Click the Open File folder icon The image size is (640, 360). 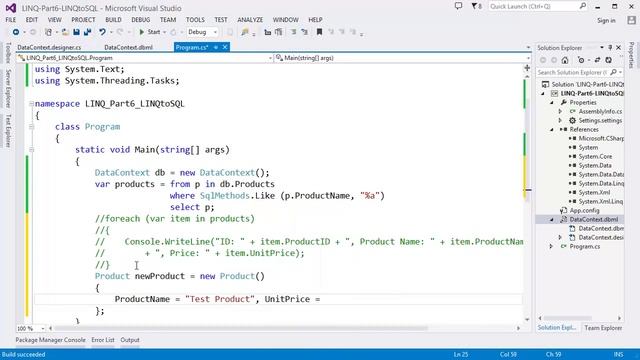point(65,32)
